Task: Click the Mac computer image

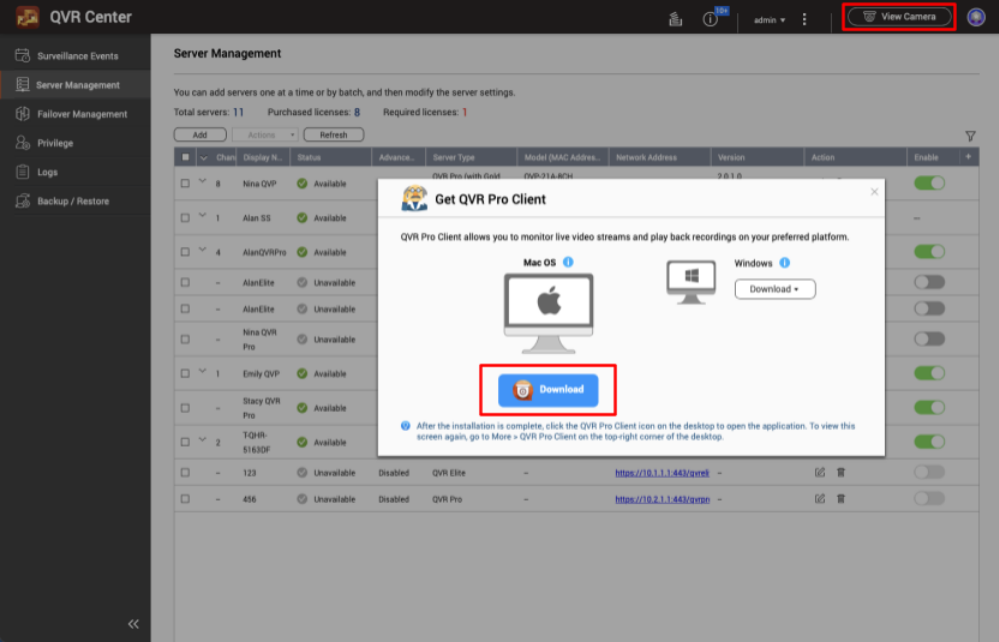Action: [549, 313]
